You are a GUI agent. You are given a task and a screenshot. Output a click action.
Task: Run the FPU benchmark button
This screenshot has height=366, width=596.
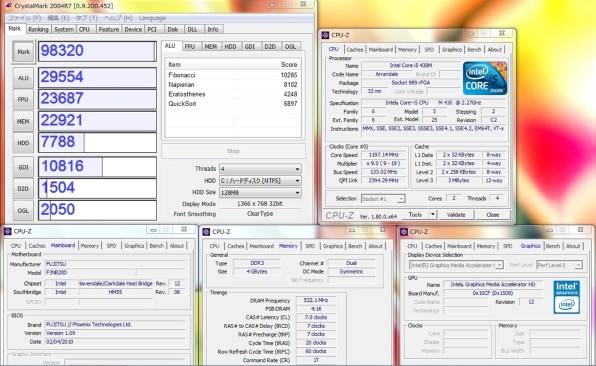tap(23, 99)
